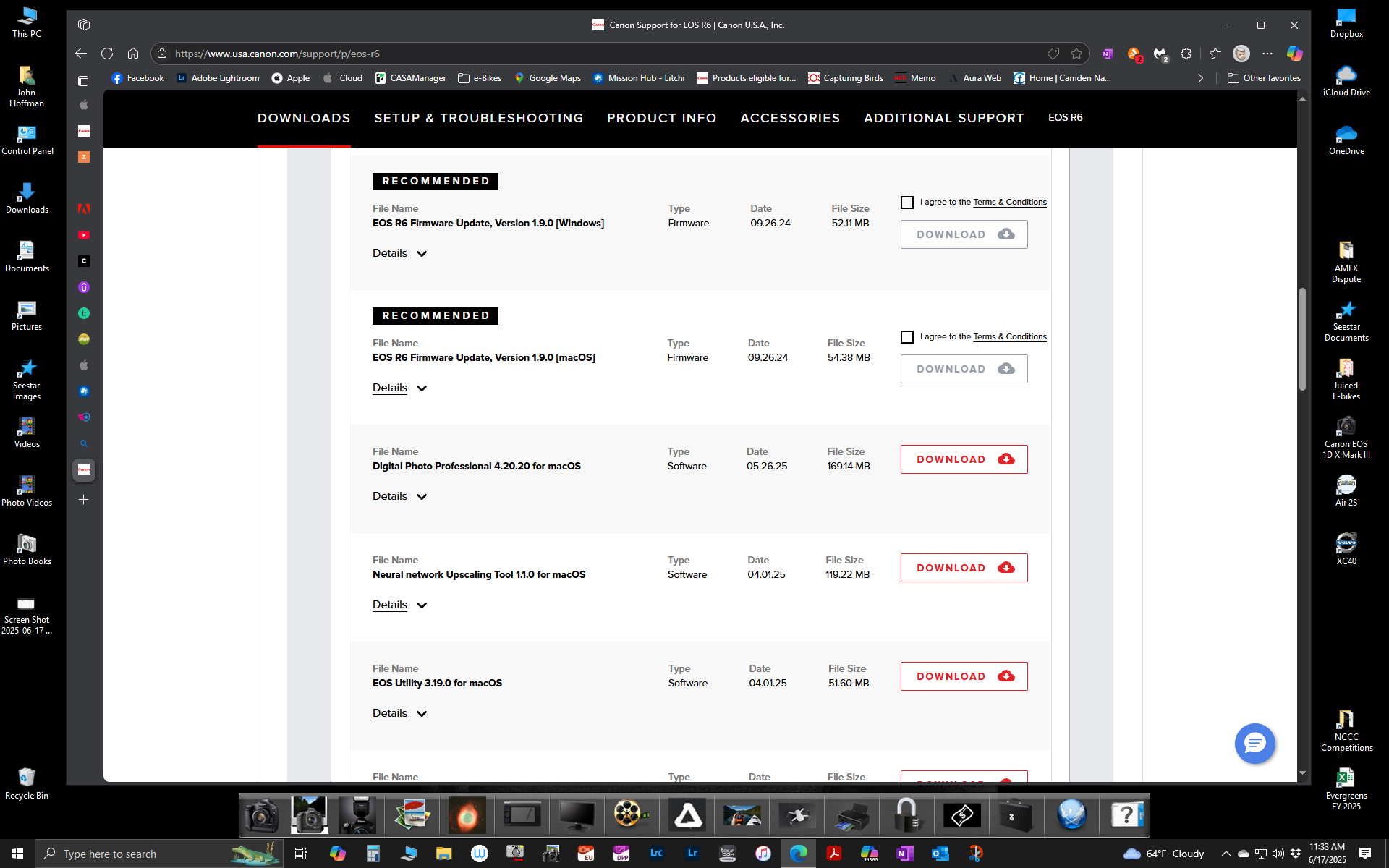Open browser extensions puzzle icon
This screenshot has width=1389, height=868.
[x=1186, y=54]
